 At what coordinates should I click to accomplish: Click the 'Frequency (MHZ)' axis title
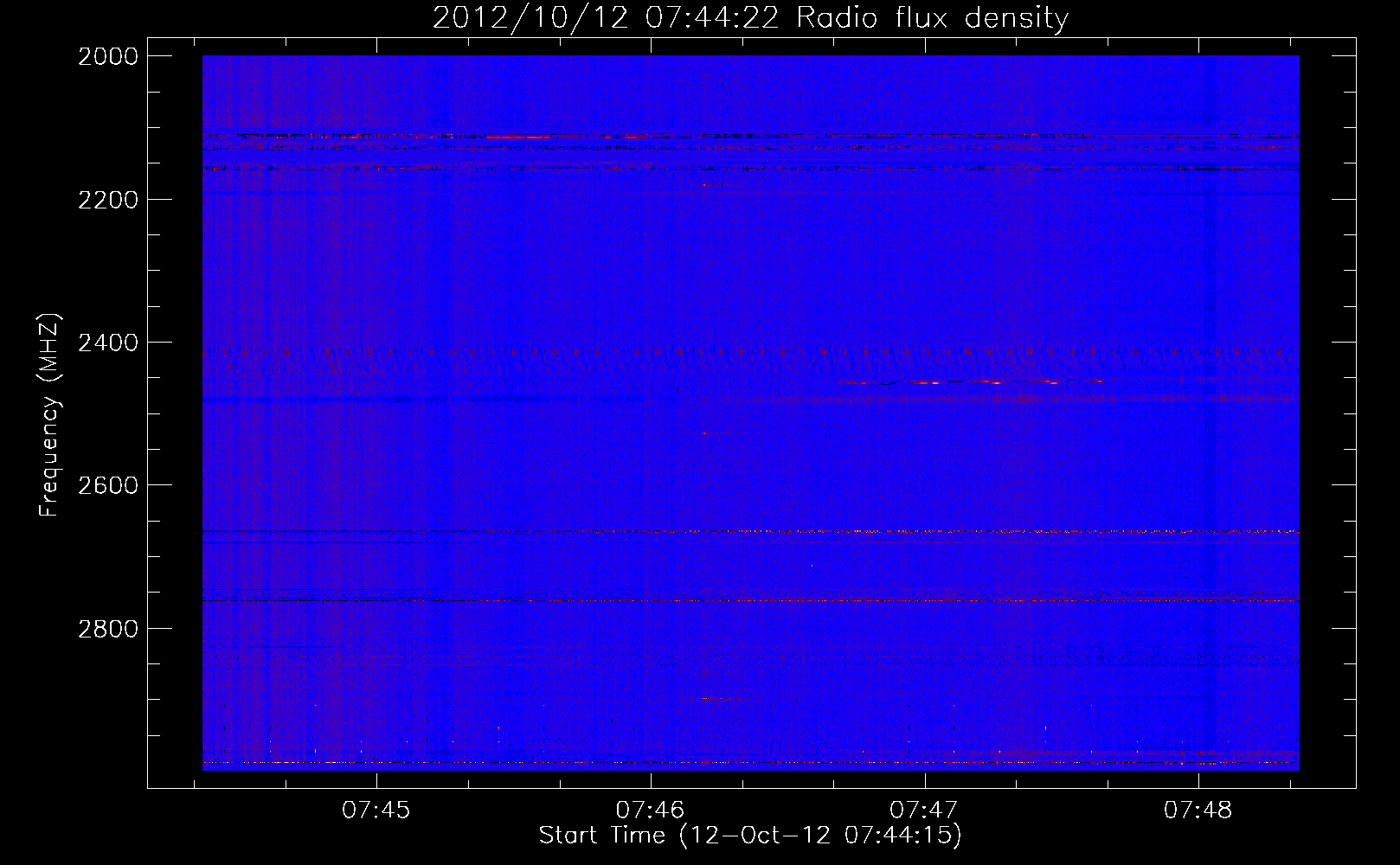tap(49, 415)
